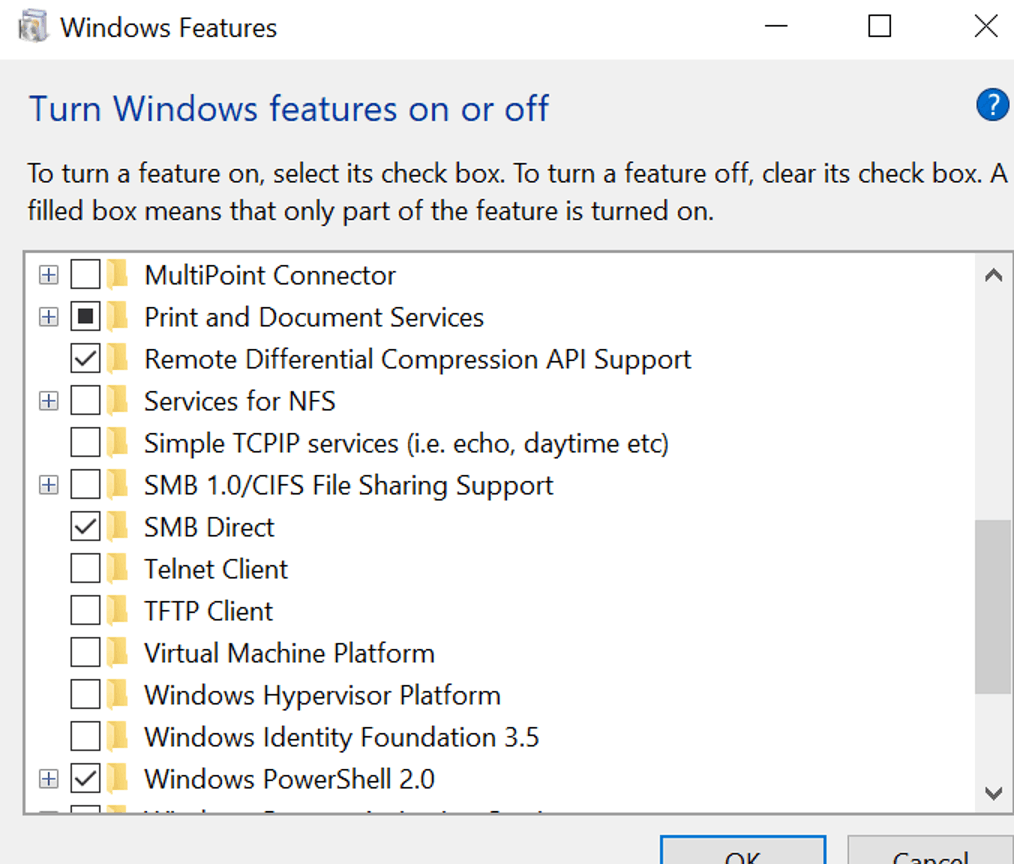The height and width of the screenshot is (864, 1014).
Task: Expand SMB 1.0/CIFS File Sharing Support node
Action: coord(49,485)
